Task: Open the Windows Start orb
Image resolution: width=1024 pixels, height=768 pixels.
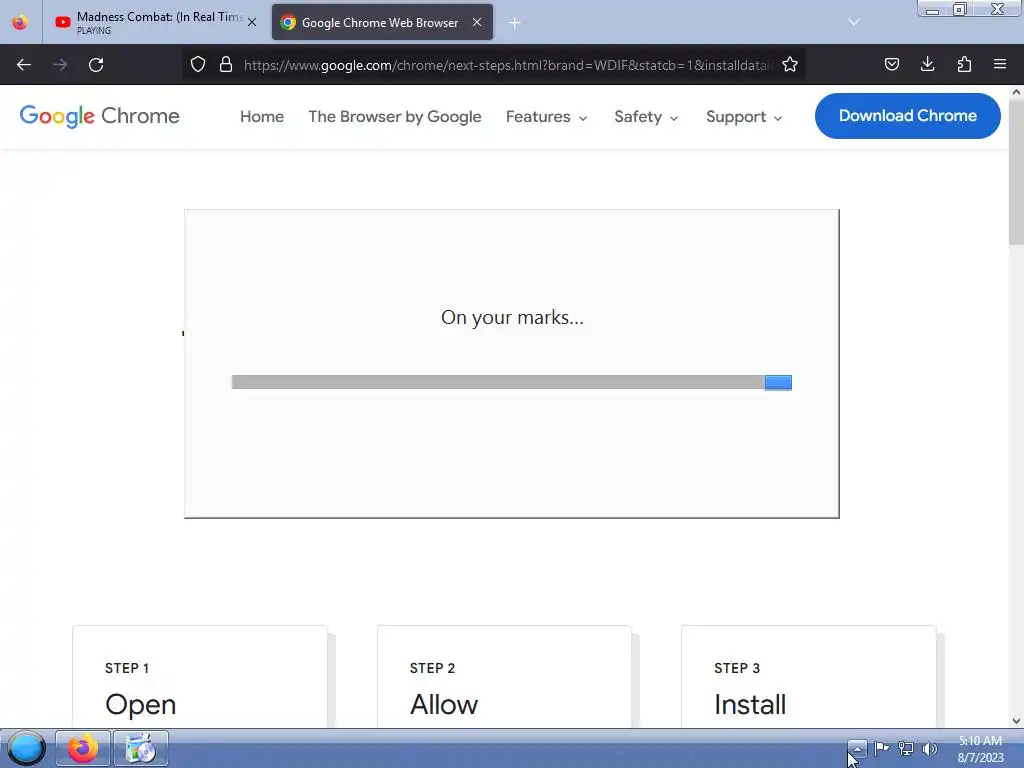Action: (x=26, y=748)
